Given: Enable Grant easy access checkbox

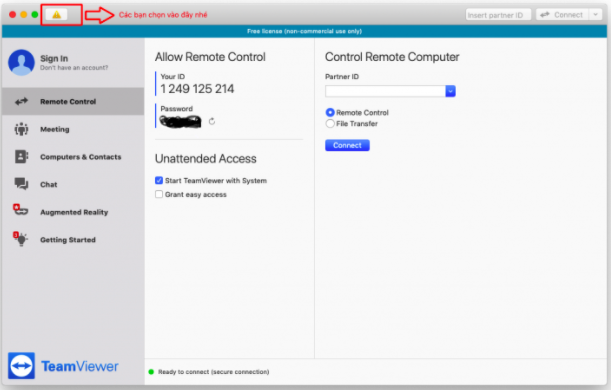Looking at the screenshot, I should 159,194.
